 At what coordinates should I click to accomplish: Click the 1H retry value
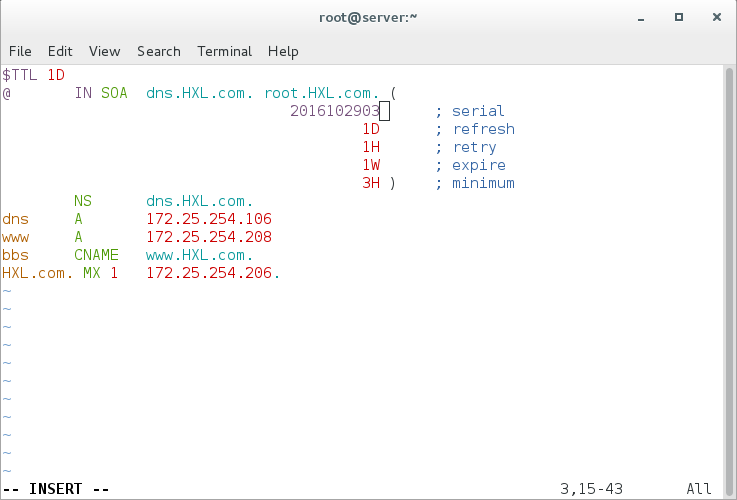(371, 147)
